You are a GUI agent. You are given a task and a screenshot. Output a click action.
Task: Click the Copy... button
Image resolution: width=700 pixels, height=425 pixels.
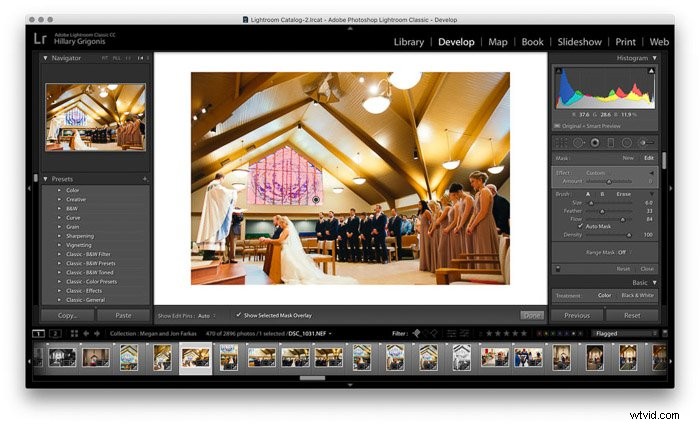tap(67, 315)
